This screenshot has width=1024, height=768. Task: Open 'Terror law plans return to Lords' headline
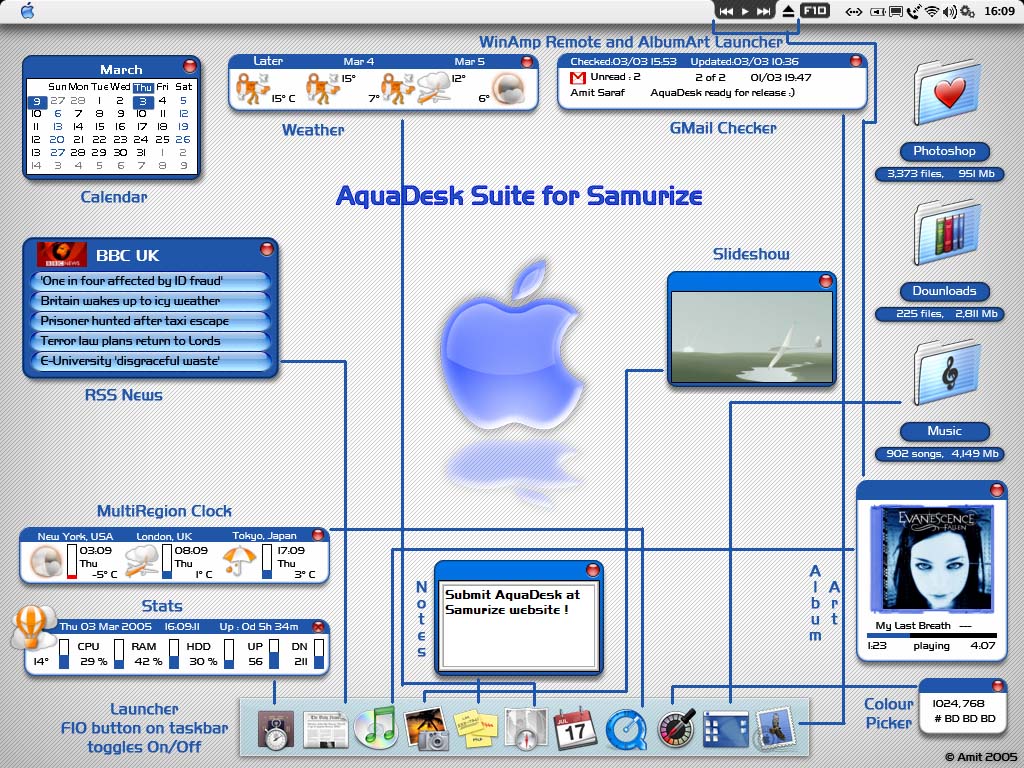click(x=150, y=341)
